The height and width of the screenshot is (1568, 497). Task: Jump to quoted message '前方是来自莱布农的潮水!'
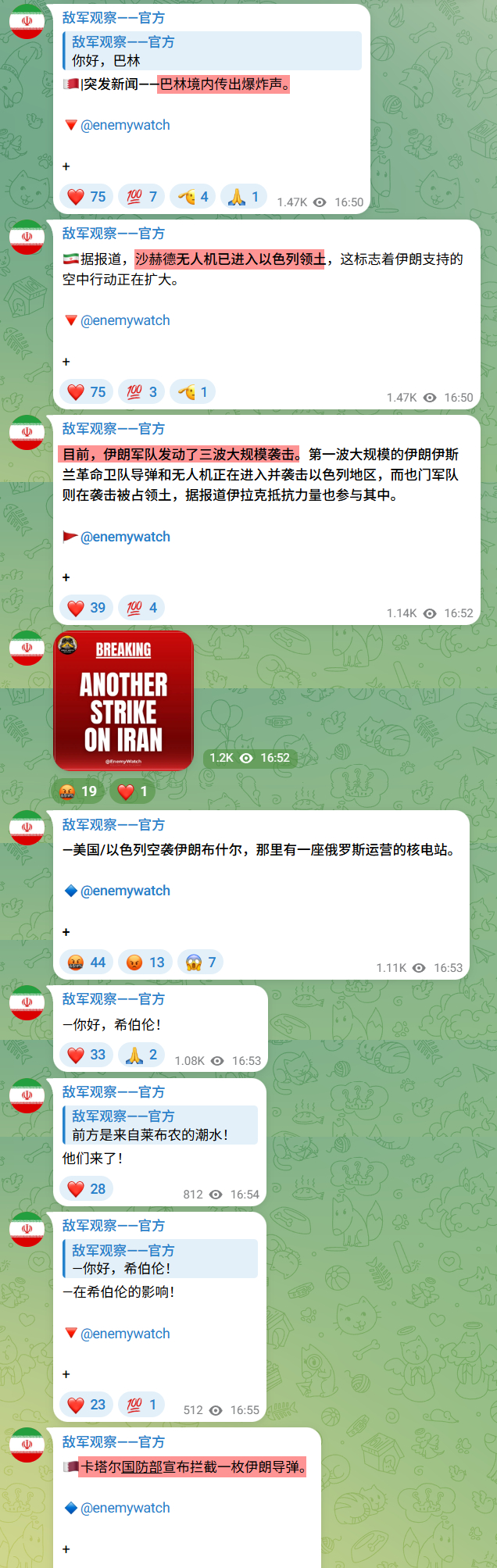coord(160,1125)
